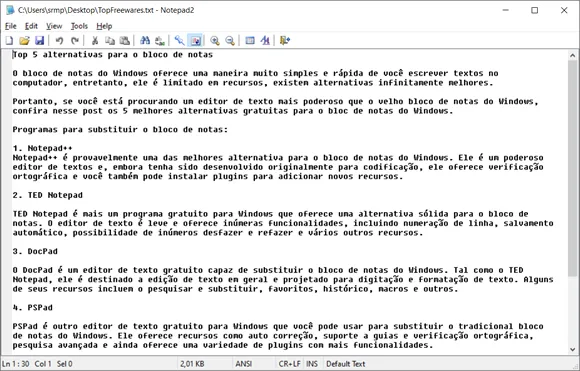Viewport: 580px width, 371px height.
Task: Open the Edit menu
Action: (31, 26)
